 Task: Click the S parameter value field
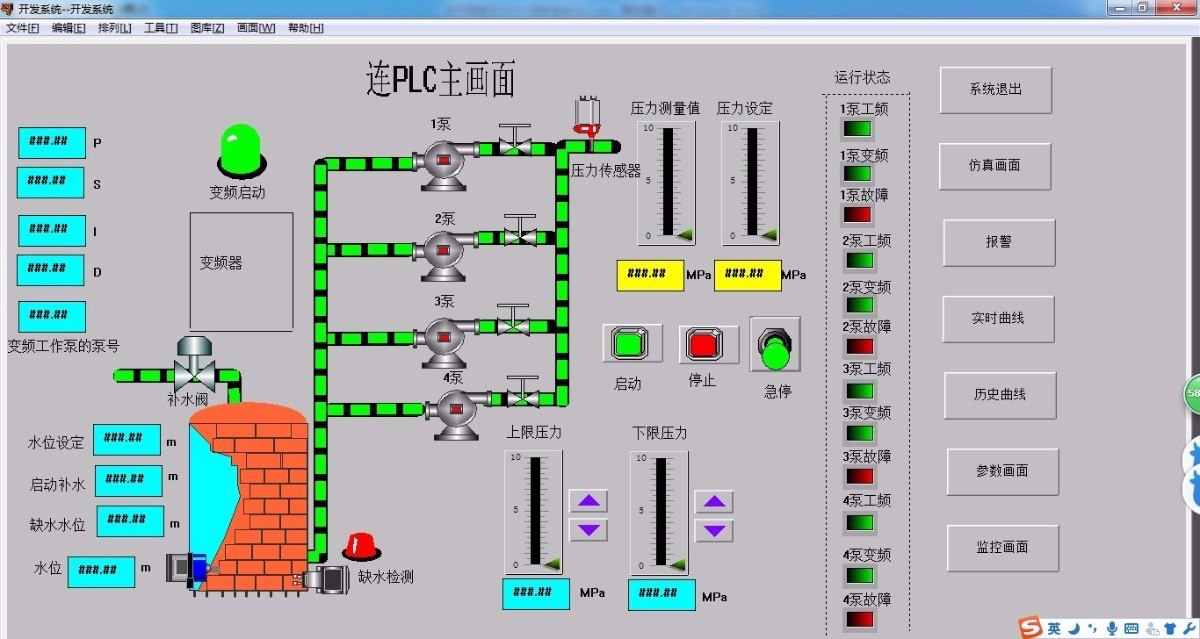click(52, 182)
